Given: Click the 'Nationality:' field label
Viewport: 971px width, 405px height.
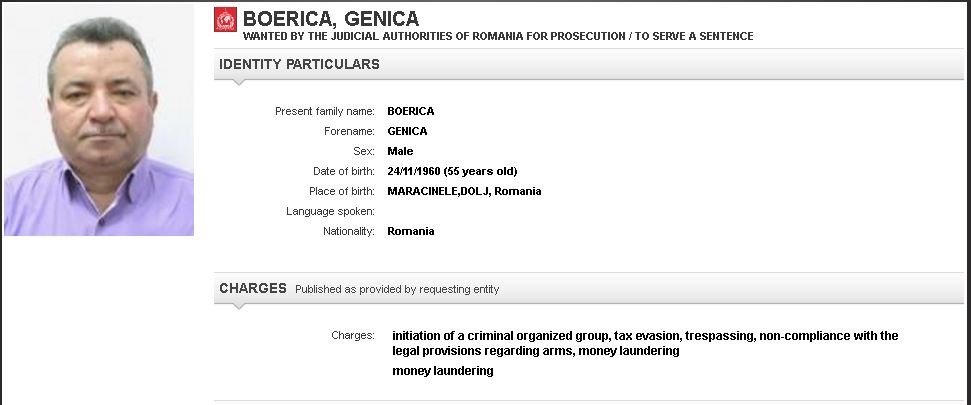Looking at the screenshot, I should (349, 231).
